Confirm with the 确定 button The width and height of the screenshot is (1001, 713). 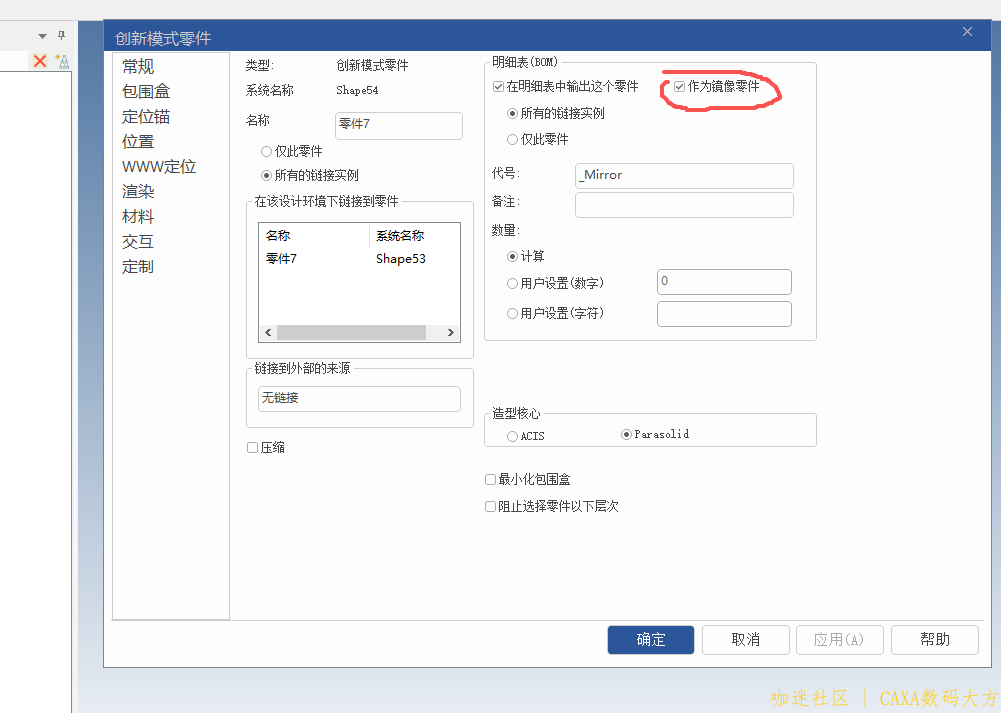[650, 640]
